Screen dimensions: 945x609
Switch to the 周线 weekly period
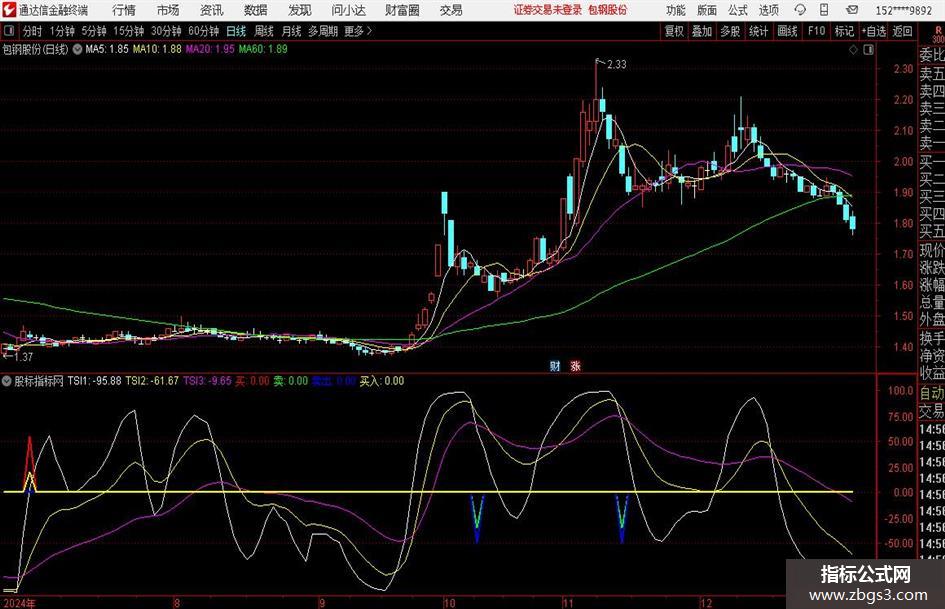point(264,31)
